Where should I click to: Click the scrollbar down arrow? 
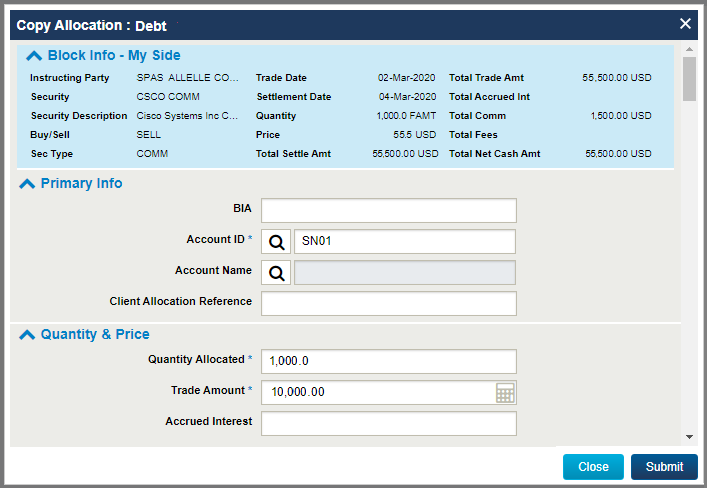pos(689,437)
